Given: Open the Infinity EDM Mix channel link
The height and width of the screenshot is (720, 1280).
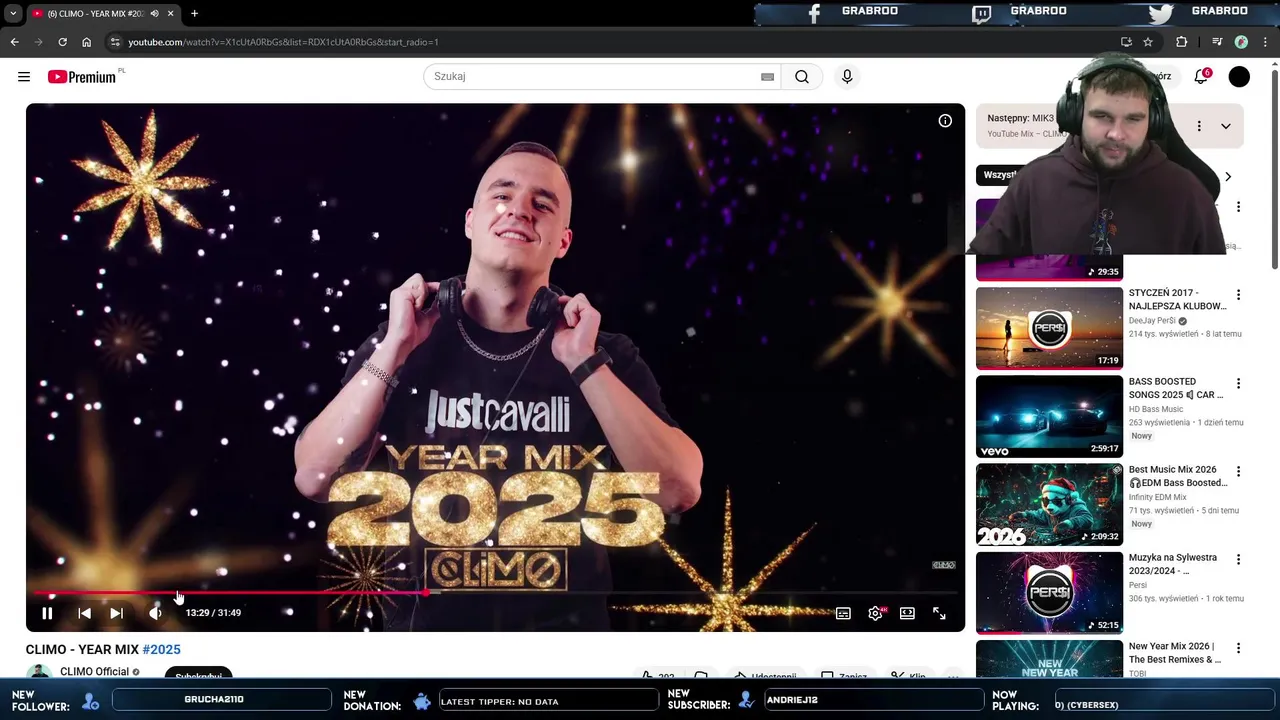Looking at the screenshot, I should 1158,497.
